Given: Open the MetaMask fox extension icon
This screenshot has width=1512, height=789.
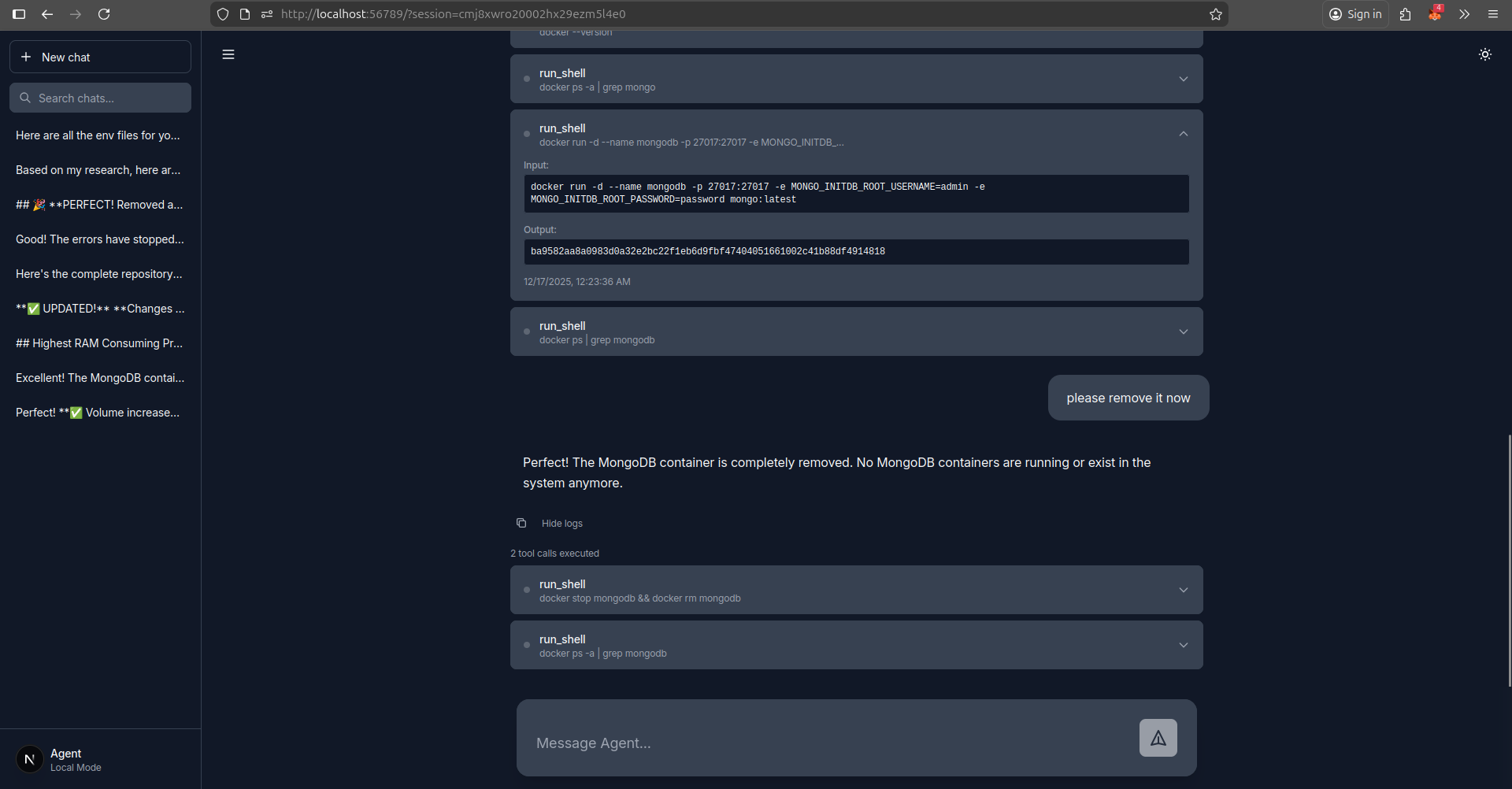Looking at the screenshot, I should (x=1435, y=14).
